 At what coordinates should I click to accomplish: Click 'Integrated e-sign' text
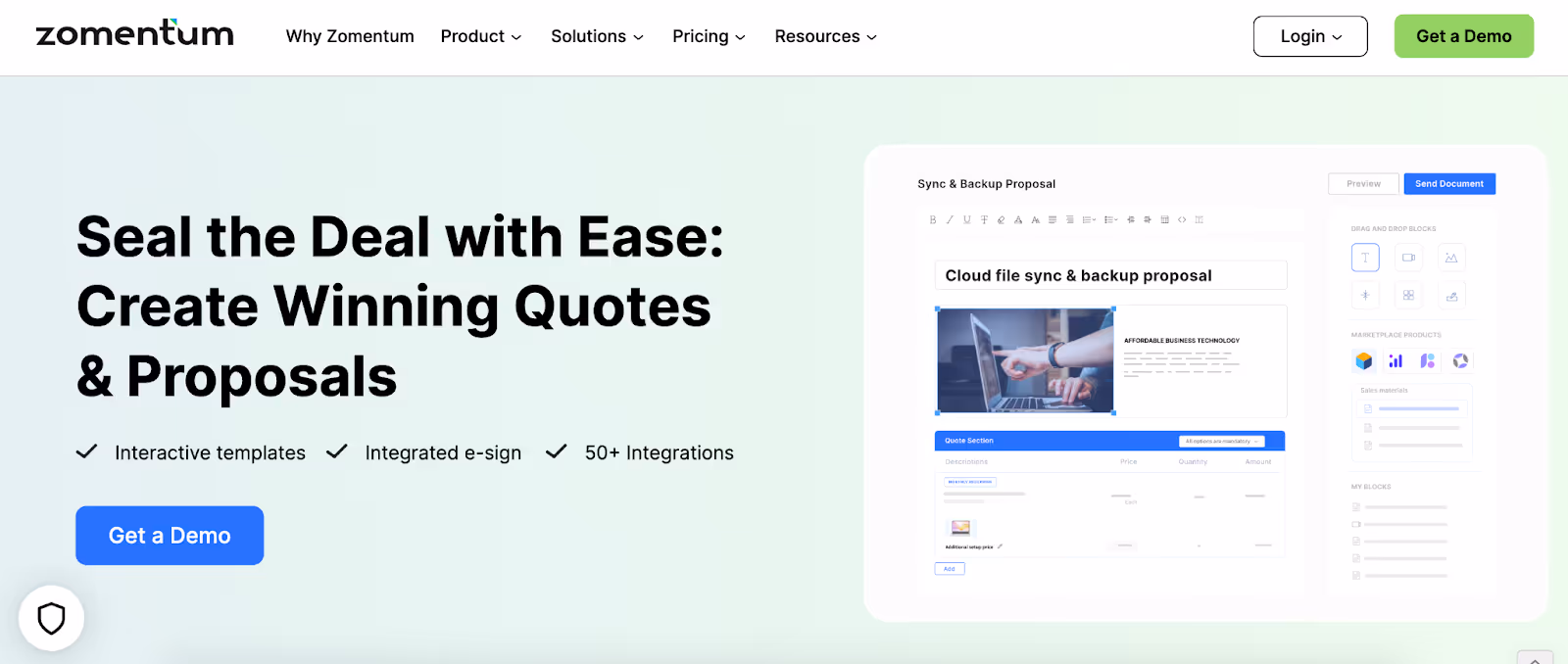[x=443, y=452]
